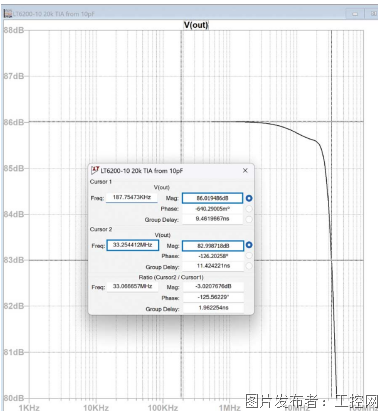Click the 81dB vertical axis label
This screenshot has width=385, height=415.
tap(14, 352)
